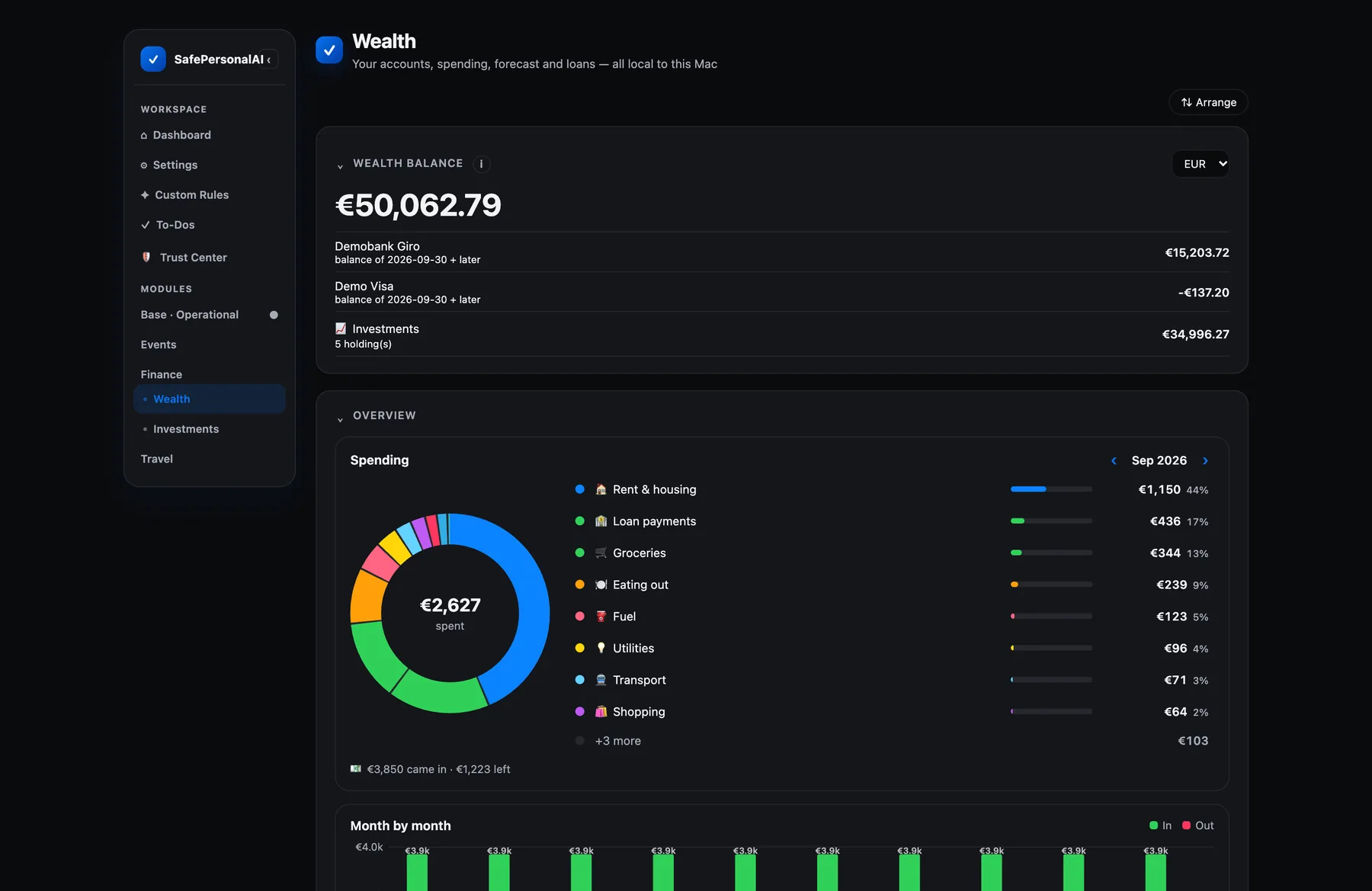Click the Sep 2026 month label
Image resolution: width=1372 pixels, height=891 pixels.
(x=1159, y=460)
